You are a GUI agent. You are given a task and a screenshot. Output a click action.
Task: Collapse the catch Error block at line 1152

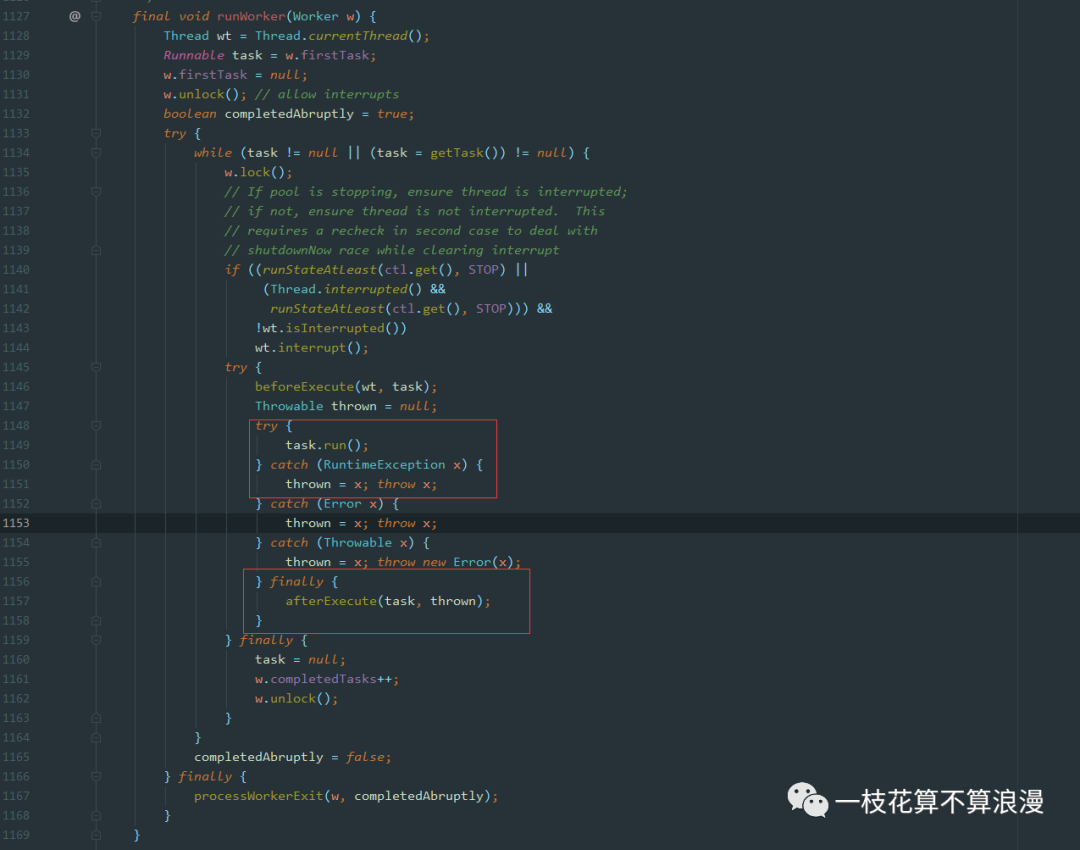click(x=96, y=504)
